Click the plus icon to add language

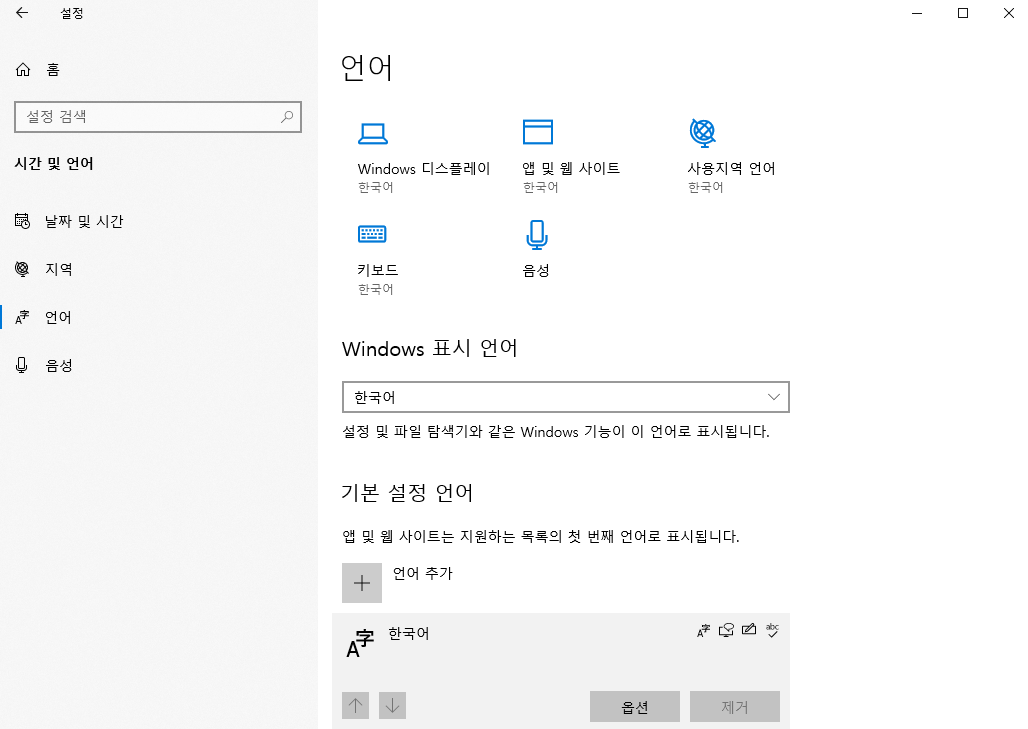coord(362,583)
